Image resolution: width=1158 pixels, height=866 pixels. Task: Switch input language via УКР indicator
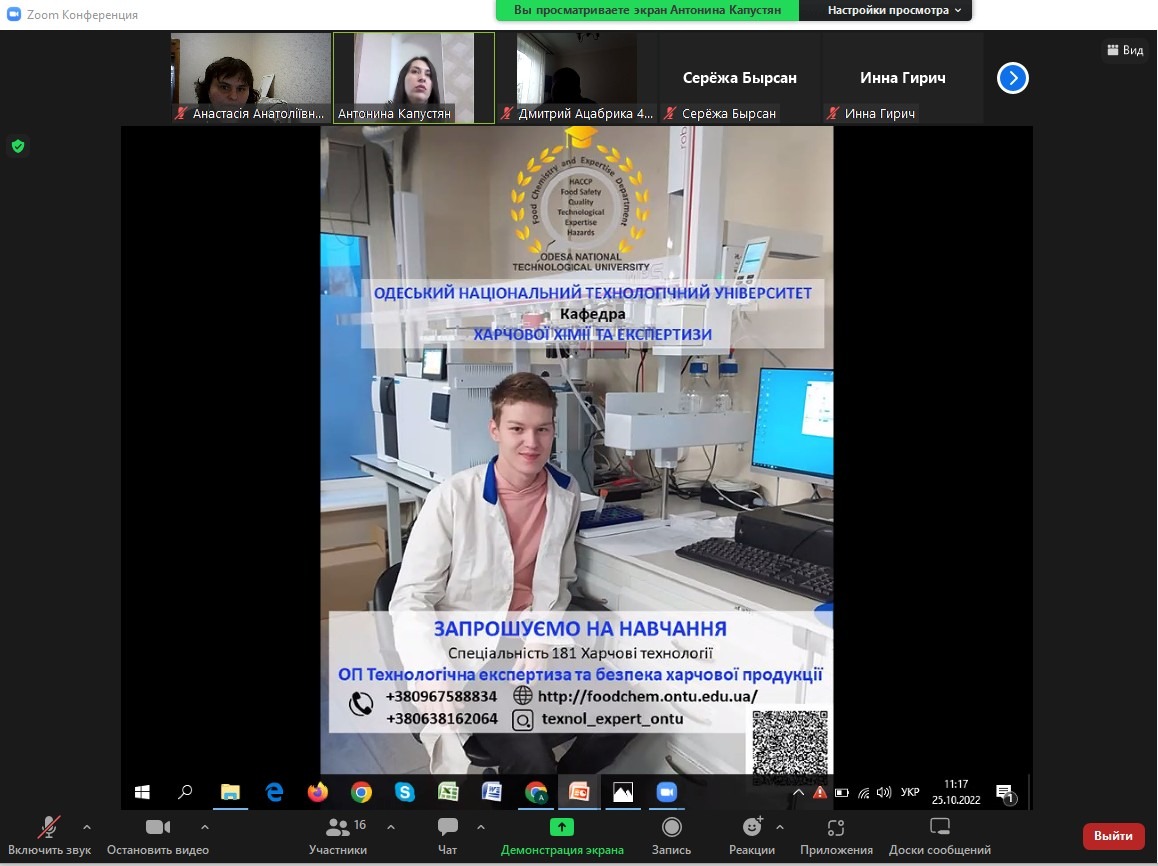[x=910, y=792]
